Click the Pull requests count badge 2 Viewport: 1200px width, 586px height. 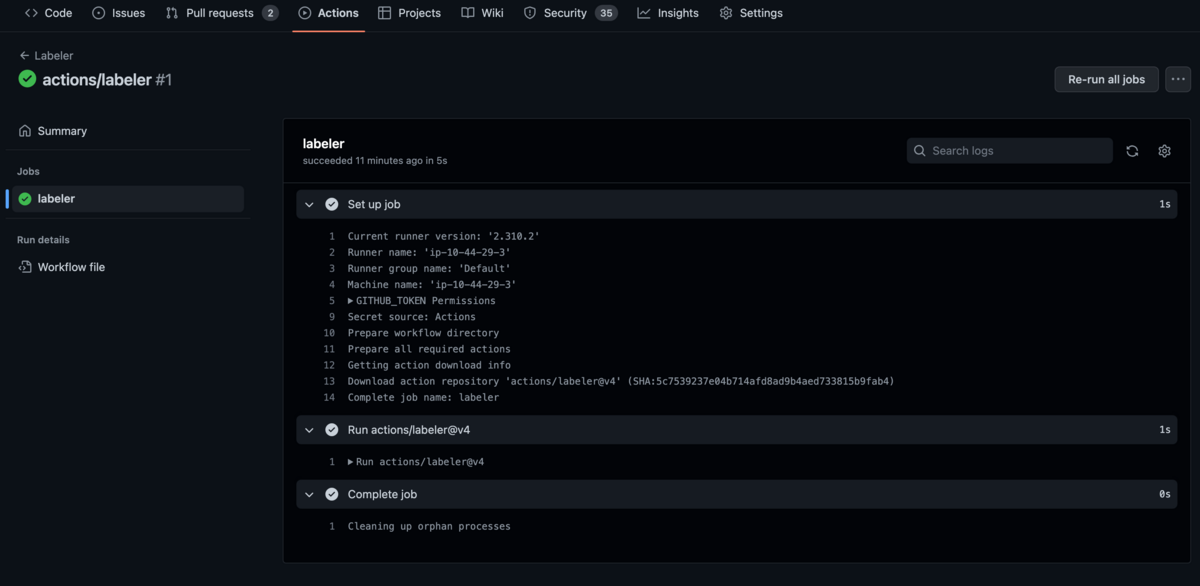click(270, 13)
